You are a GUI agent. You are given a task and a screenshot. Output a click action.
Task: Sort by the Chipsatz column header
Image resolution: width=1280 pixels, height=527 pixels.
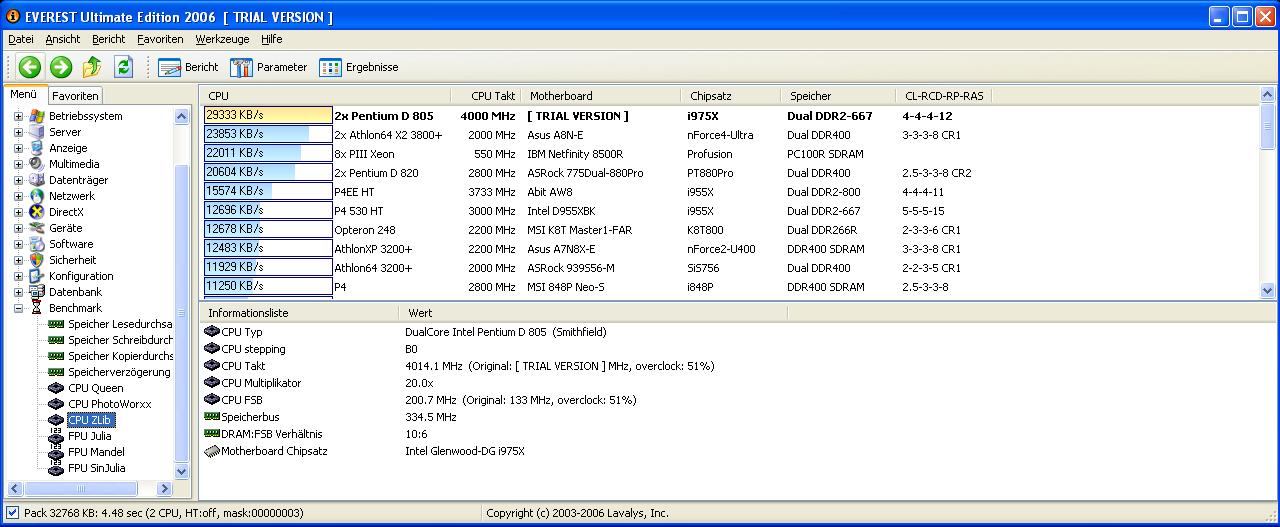tap(732, 96)
